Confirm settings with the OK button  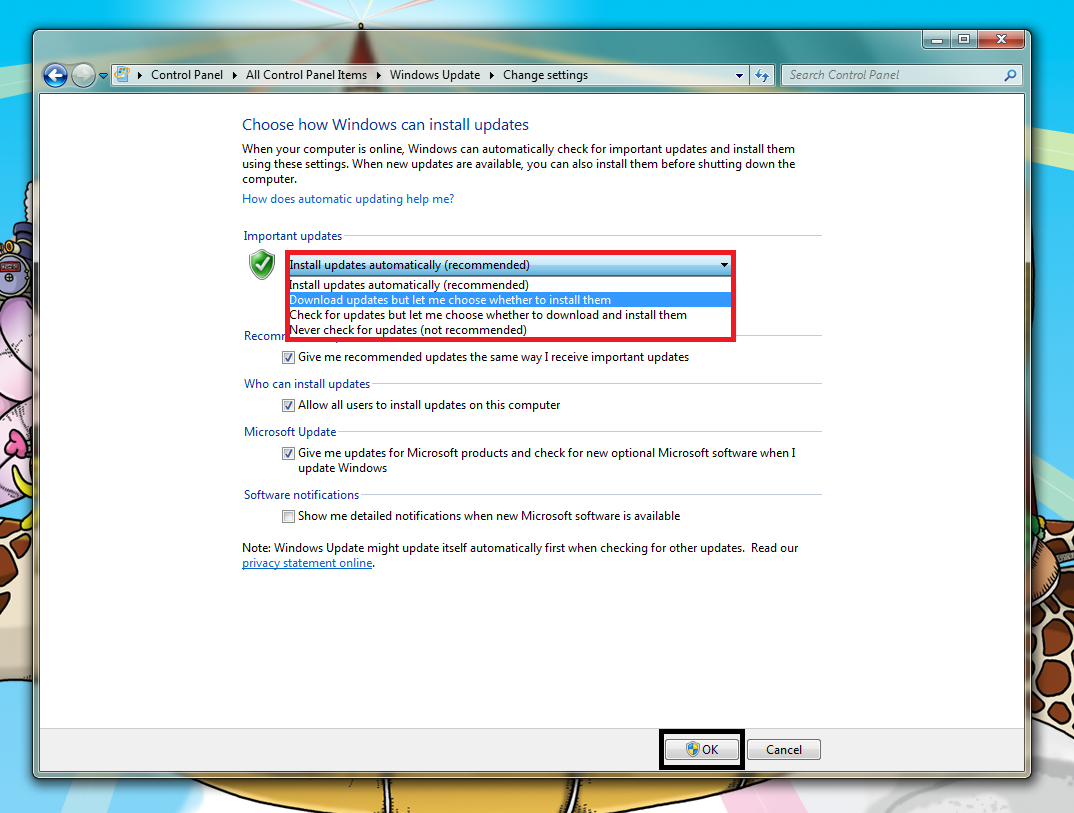[702, 750]
